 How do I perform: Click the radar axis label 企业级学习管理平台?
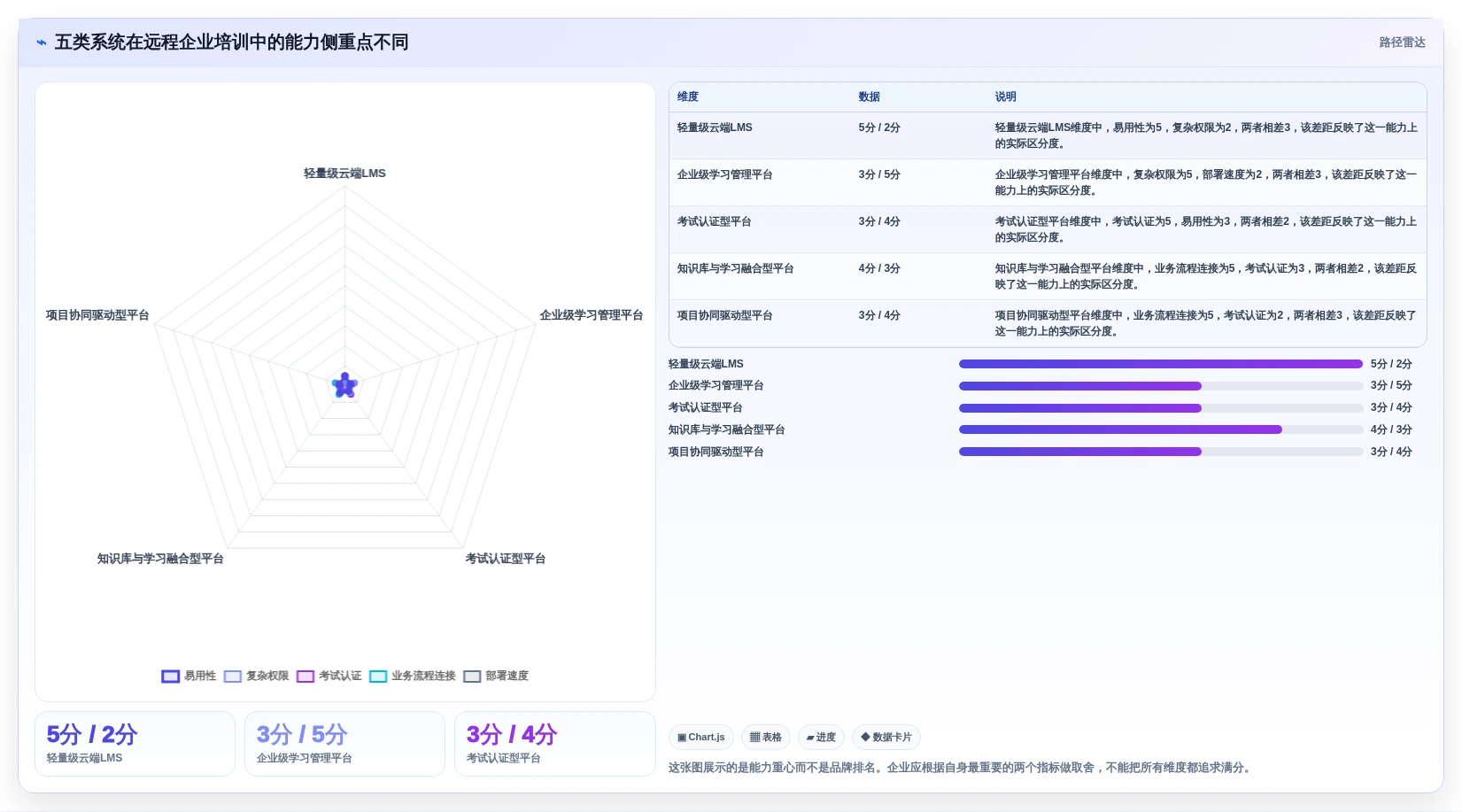[592, 315]
